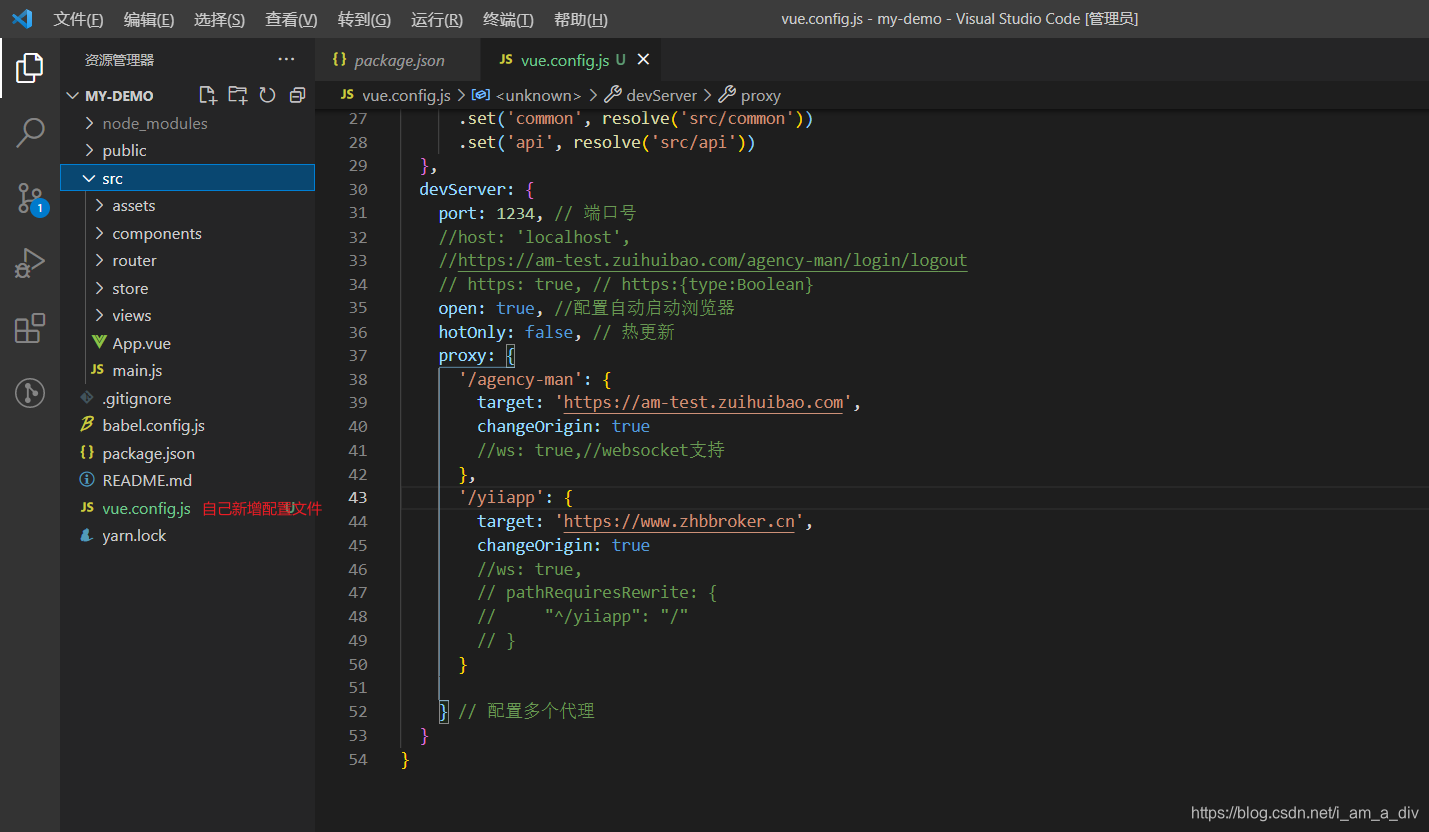Click the wrench icon before devServer in the breadcrumb
Image resolution: width=1429 pixels, height=832 pixels.
[613, 95]
